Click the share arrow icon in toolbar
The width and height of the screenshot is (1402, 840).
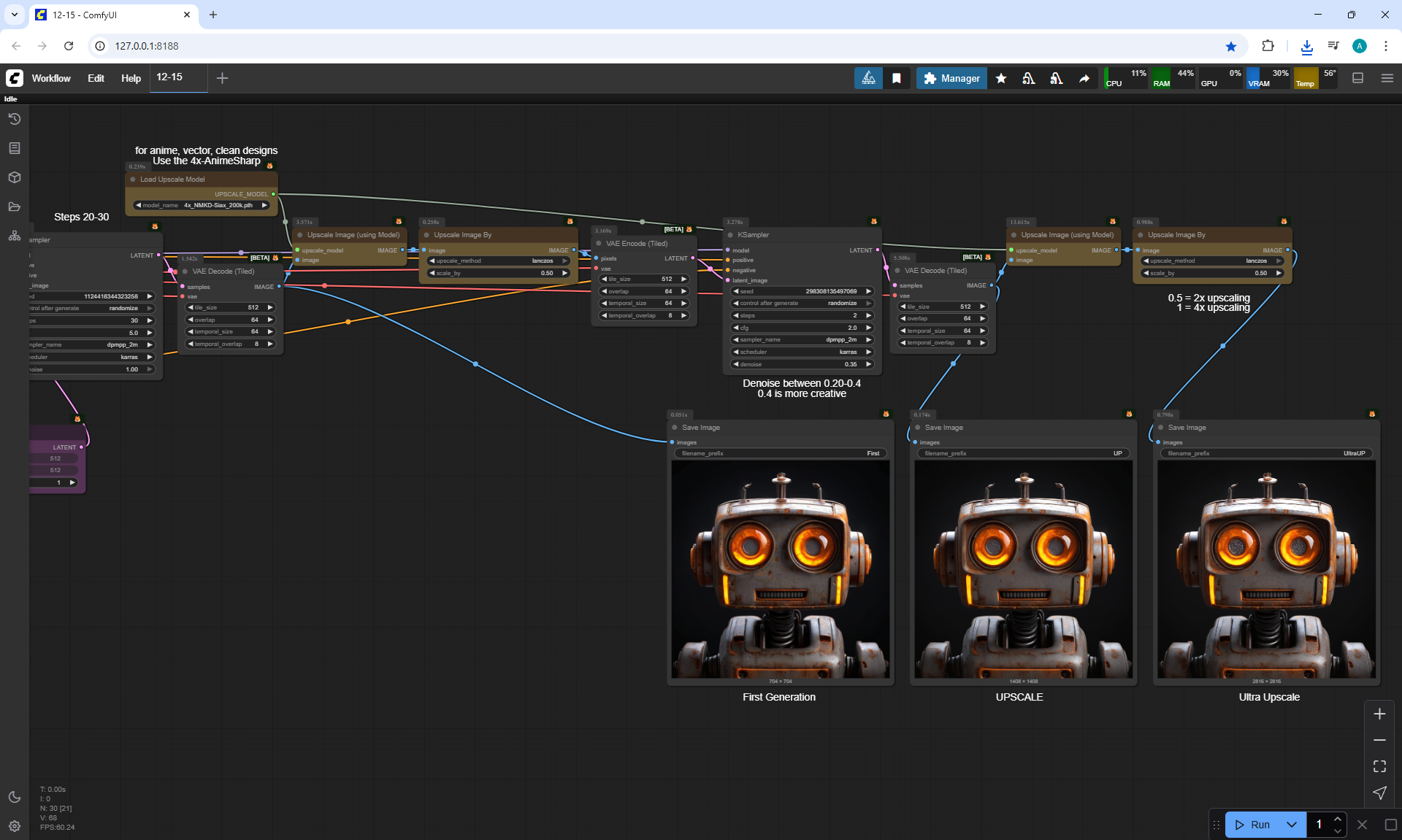(x=1084, y=78)
